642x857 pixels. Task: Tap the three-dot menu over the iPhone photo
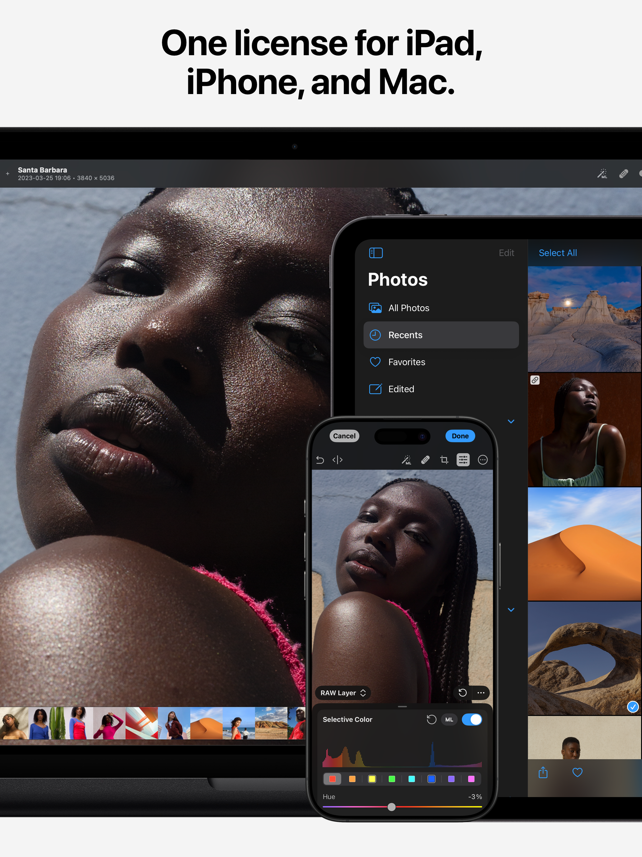[481, 692]
